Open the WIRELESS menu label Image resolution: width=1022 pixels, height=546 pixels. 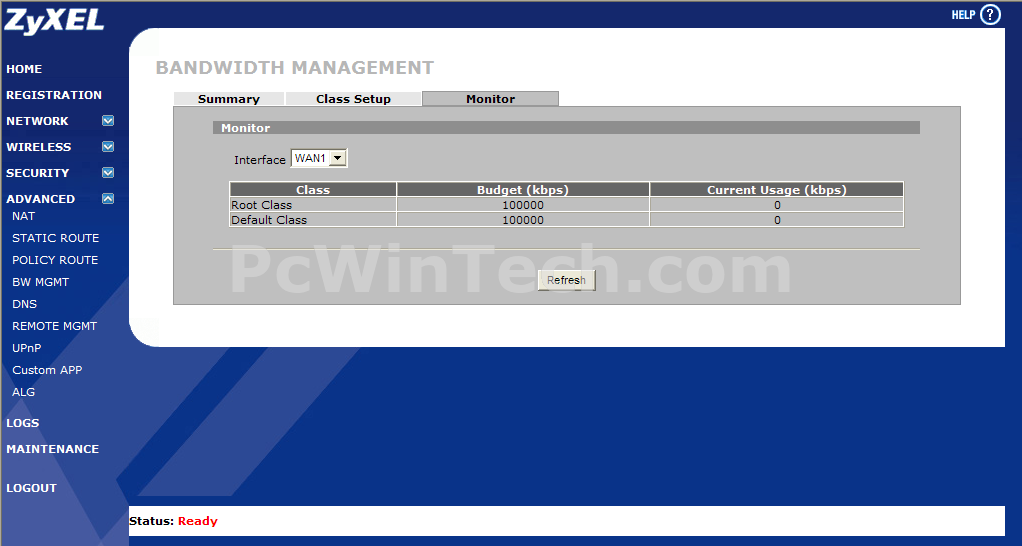pyautogui.click(x=38, y=147)
